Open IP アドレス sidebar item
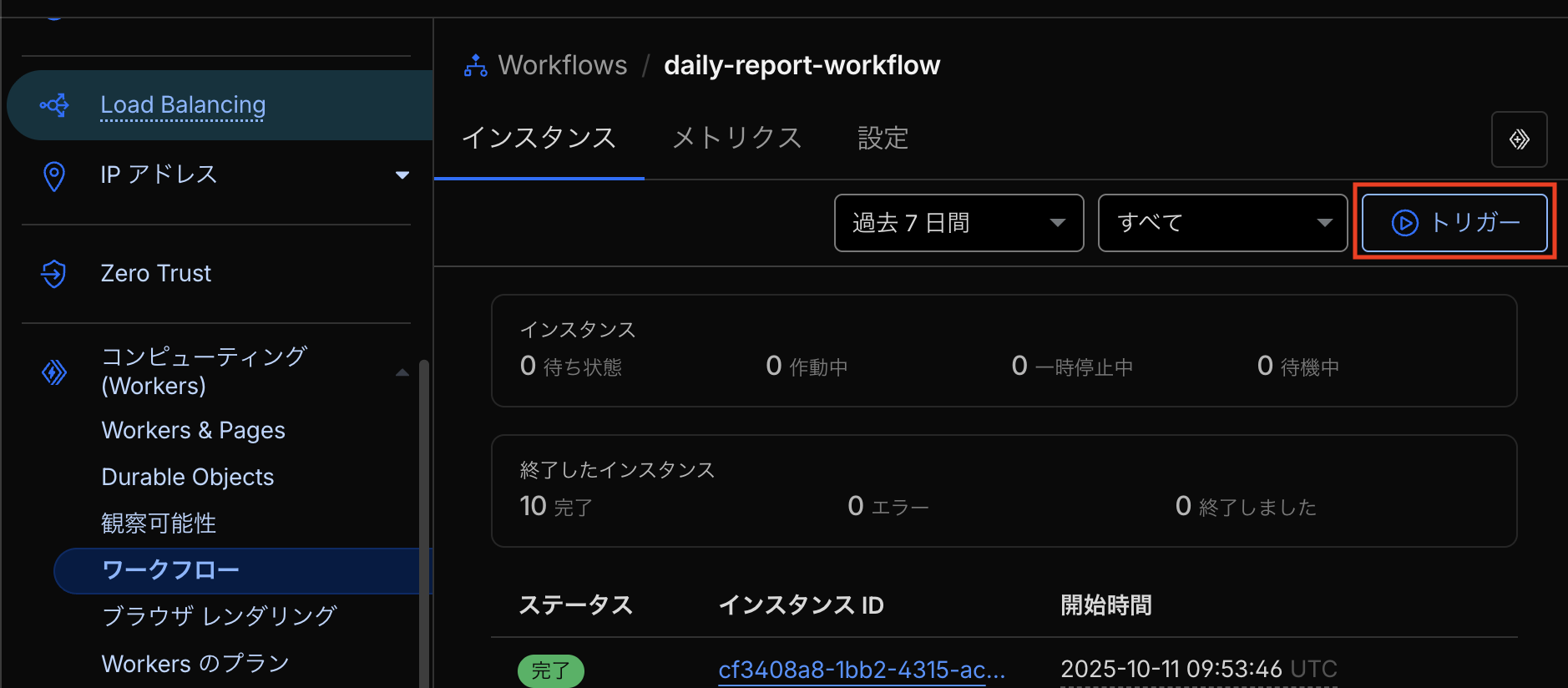 (159, 175)
